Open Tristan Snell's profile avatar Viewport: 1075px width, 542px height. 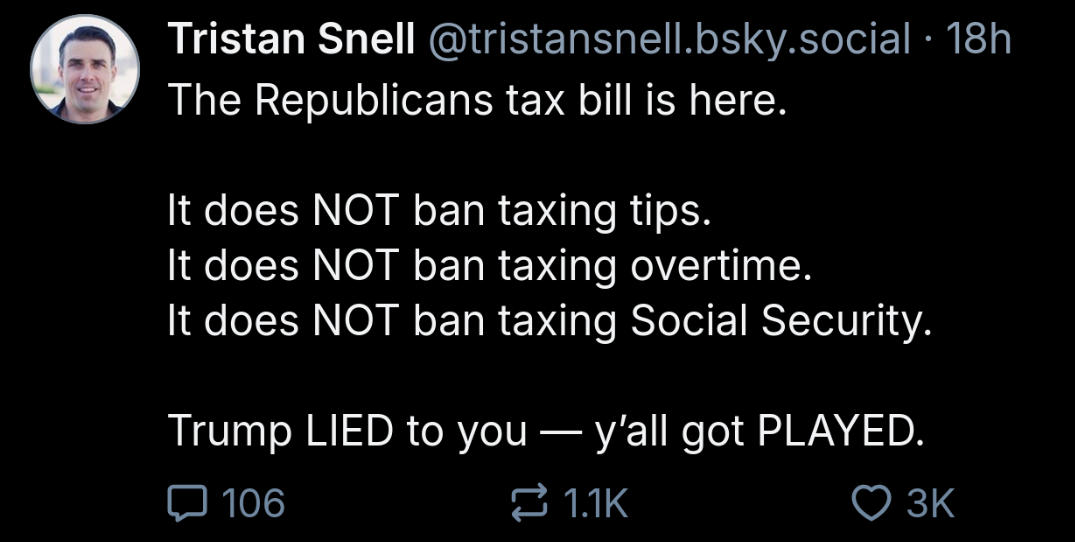click(x=85, y=69)
